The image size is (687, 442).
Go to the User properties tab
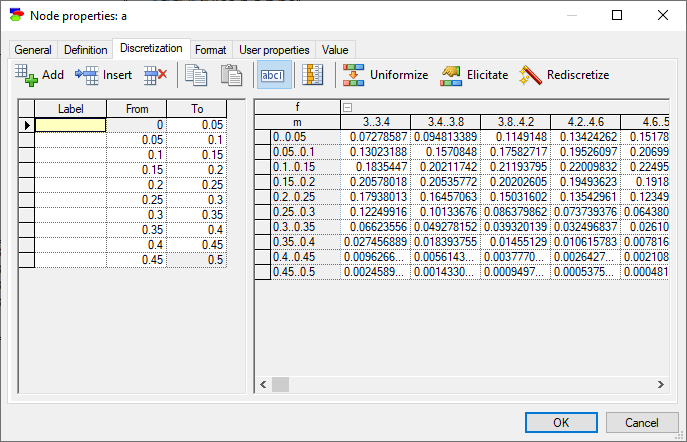(274, 50)
